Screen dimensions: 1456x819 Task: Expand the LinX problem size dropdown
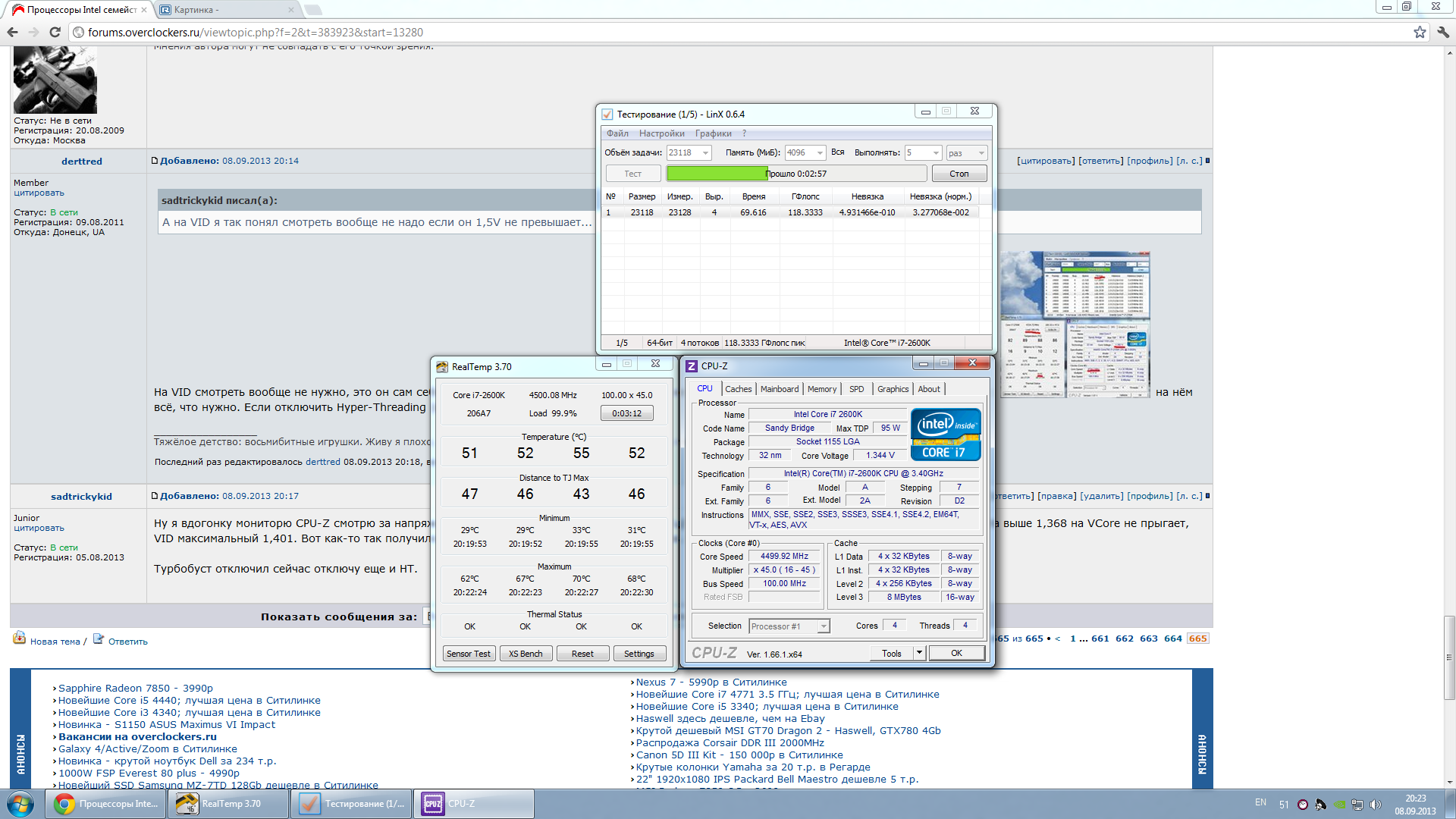(705, 153)
